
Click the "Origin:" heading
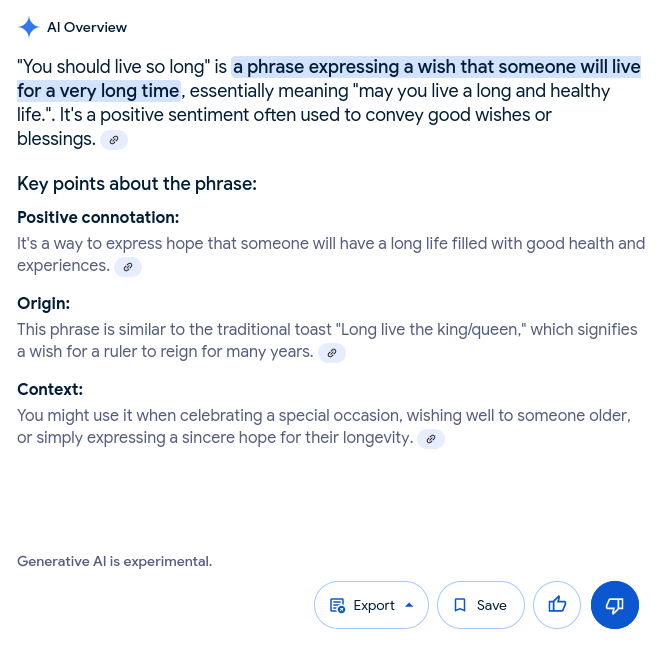click(x=44, y=304)
